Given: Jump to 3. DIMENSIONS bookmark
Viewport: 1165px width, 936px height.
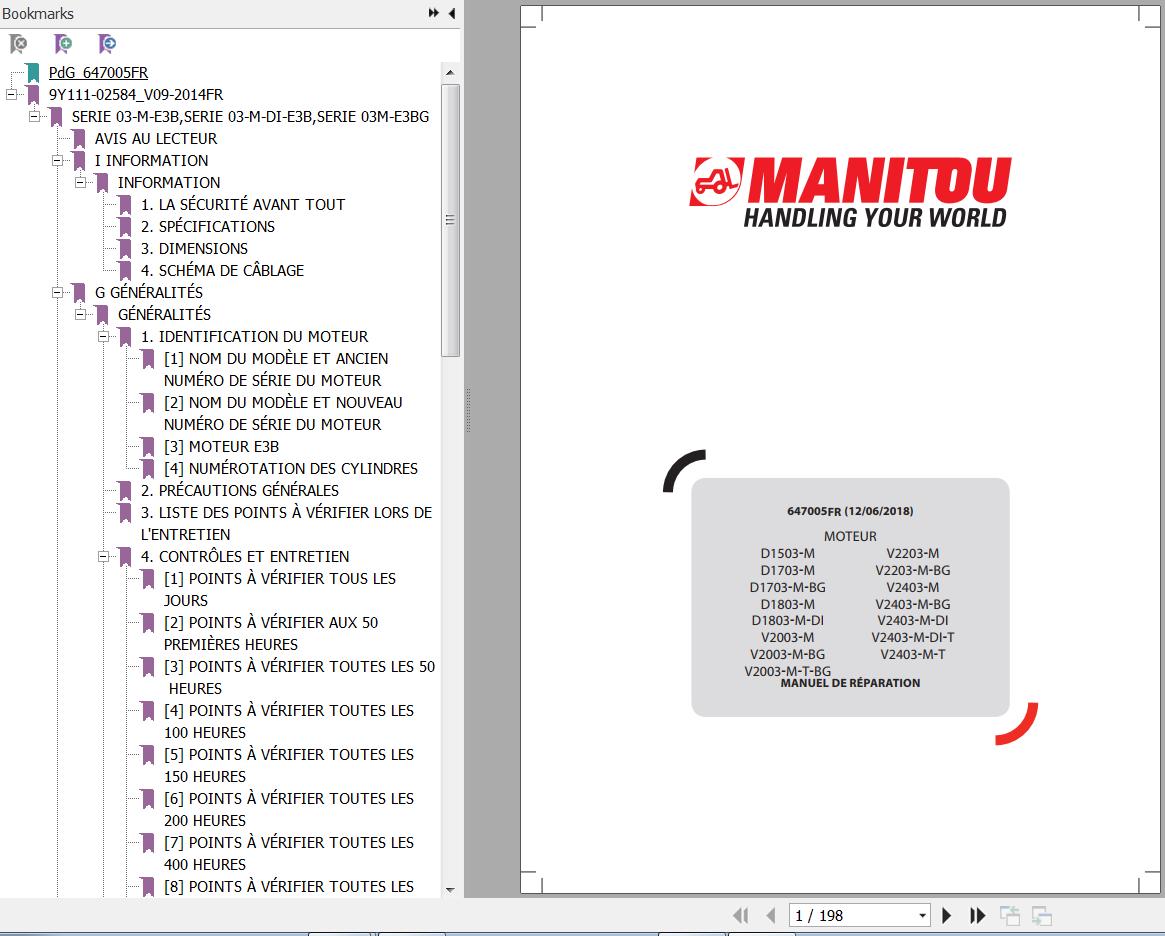Looking at the screenshot, I should coord(195,249).
